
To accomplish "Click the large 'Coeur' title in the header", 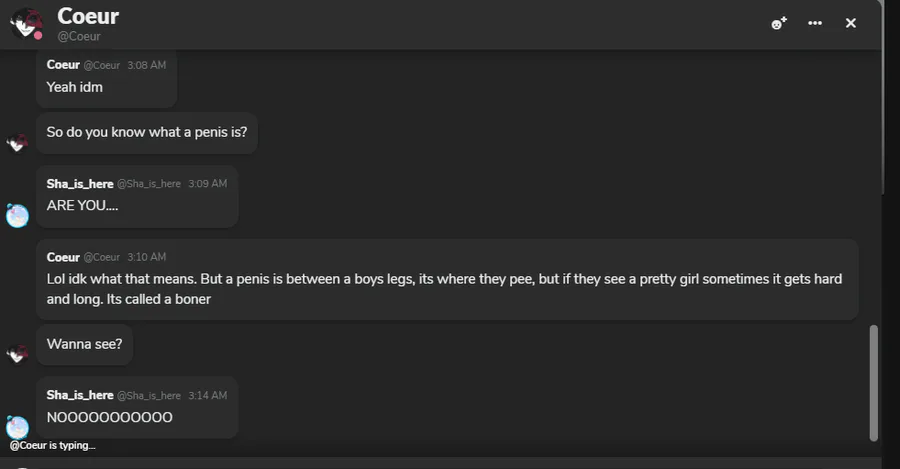I will point(88,16).
